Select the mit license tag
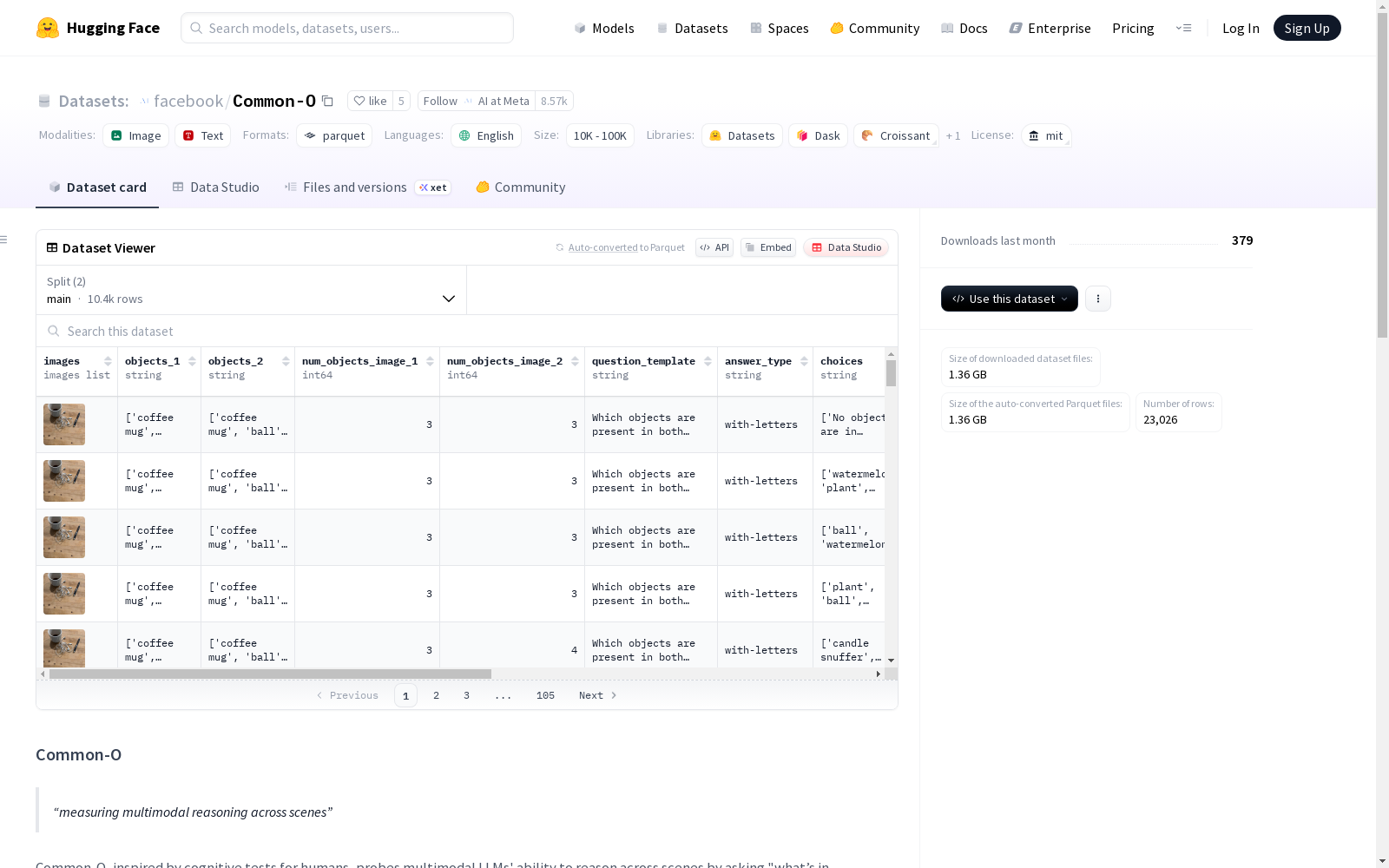The height and width of the screenshot is (868, 1389). [1046, 135]
